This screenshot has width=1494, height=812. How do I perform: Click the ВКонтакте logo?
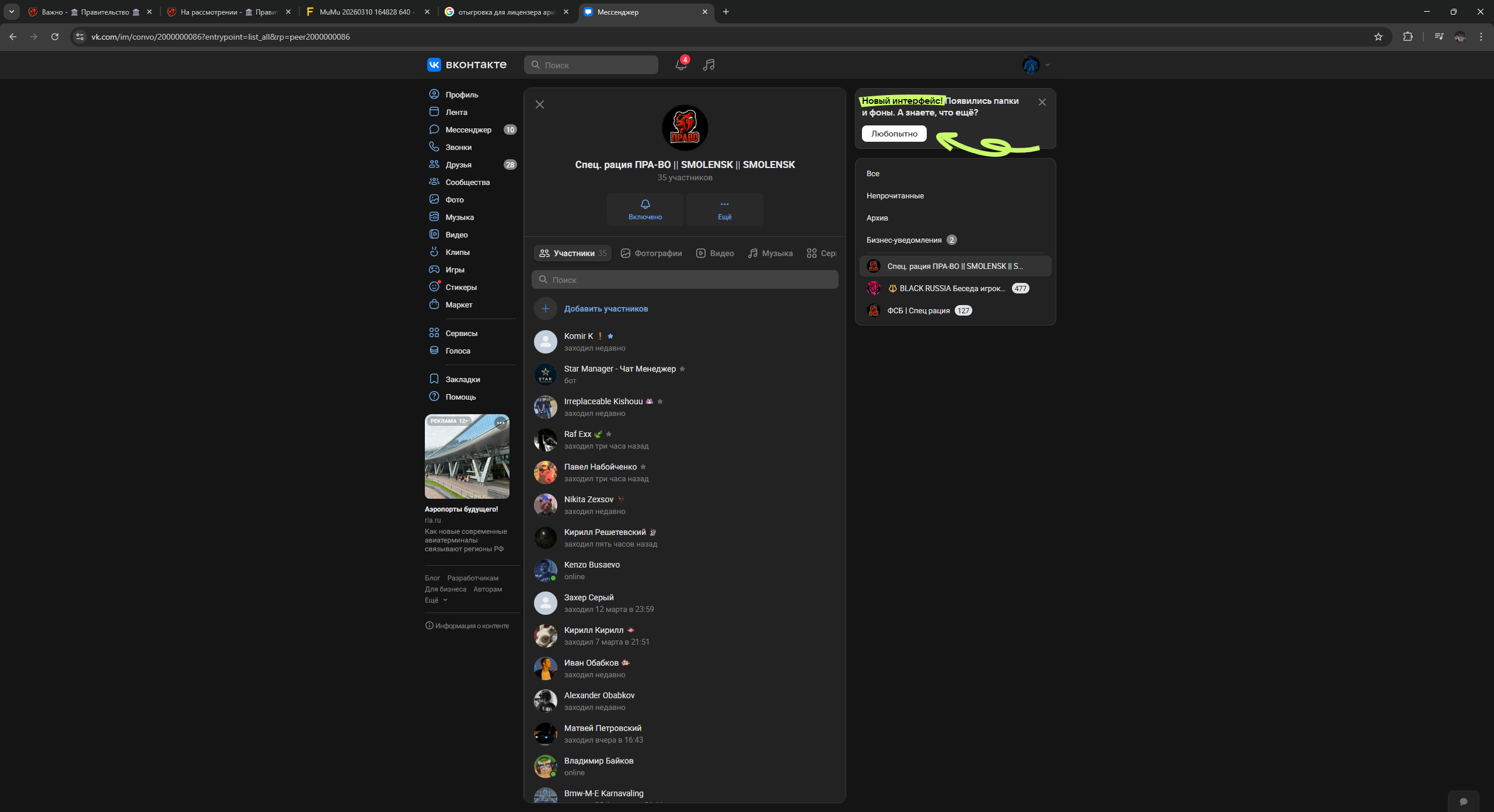(467, 65)
